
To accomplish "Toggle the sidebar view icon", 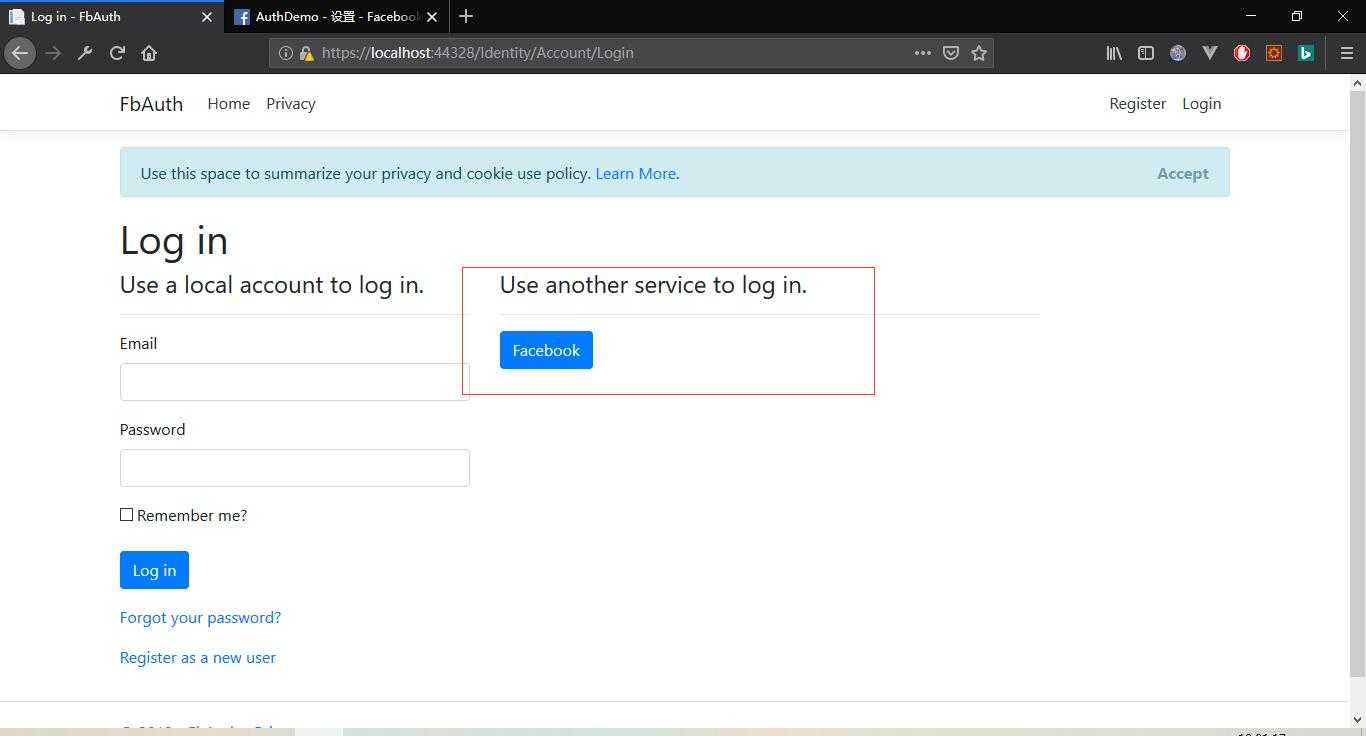I will tap(1146, 53).
